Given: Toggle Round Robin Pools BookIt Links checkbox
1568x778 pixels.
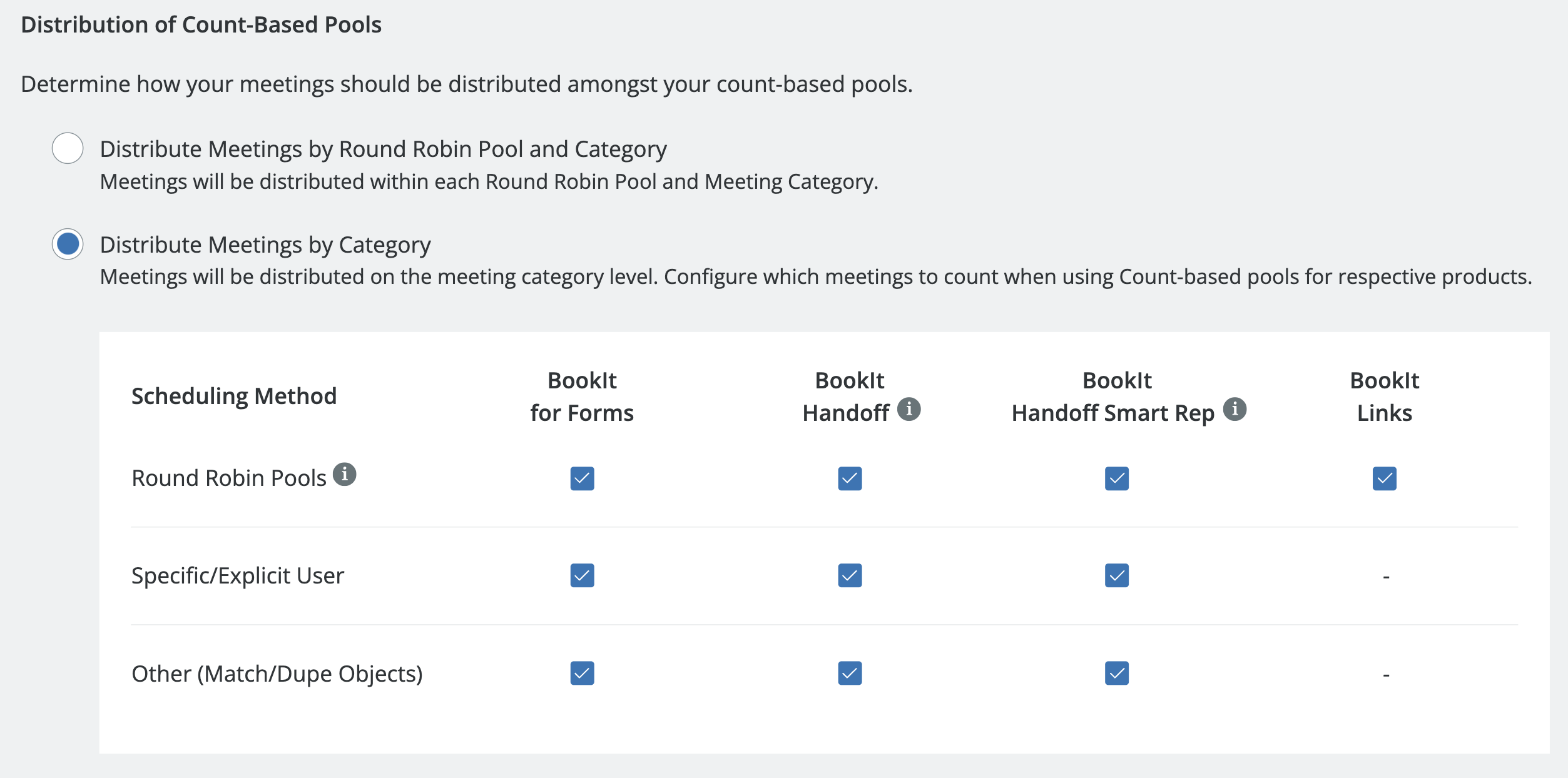Looking at the screenshot, I should click(1384, 478).
